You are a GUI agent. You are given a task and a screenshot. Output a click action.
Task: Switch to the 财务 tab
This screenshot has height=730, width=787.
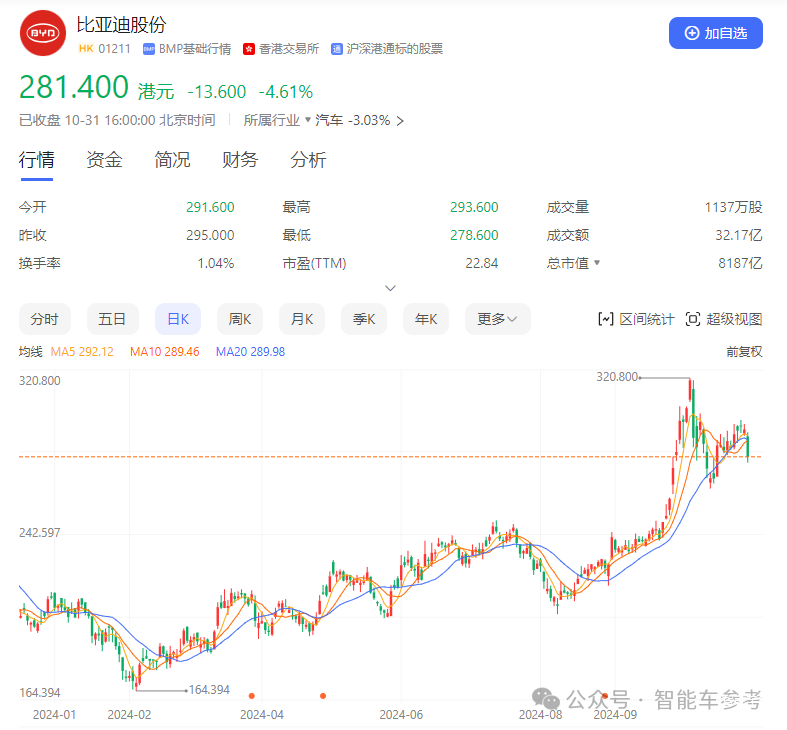240,160
